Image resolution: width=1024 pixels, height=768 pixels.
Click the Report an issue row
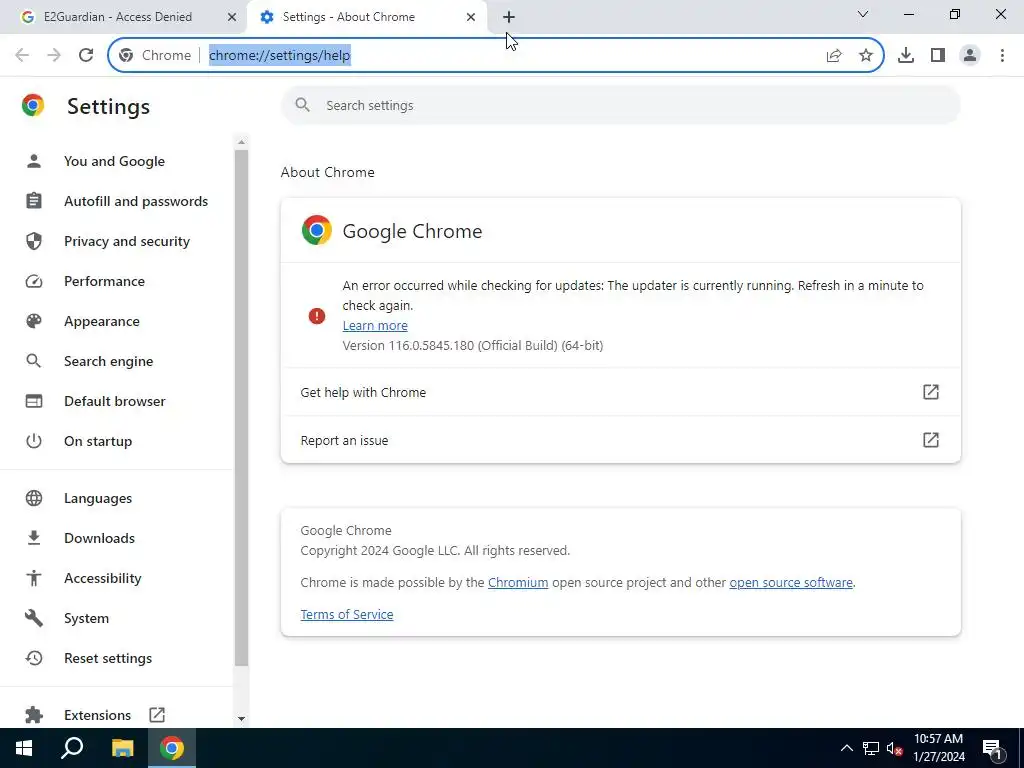620,440
